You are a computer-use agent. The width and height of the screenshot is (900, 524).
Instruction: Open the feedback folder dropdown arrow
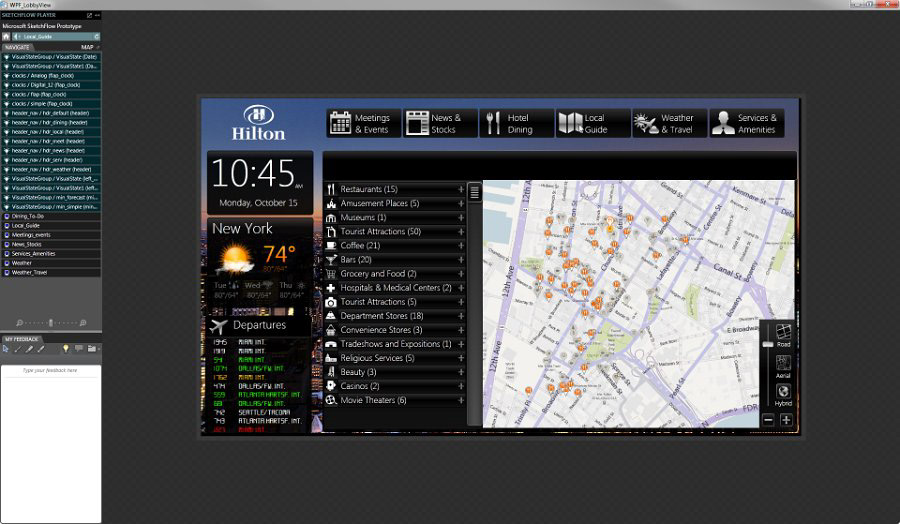coord(99,348)
